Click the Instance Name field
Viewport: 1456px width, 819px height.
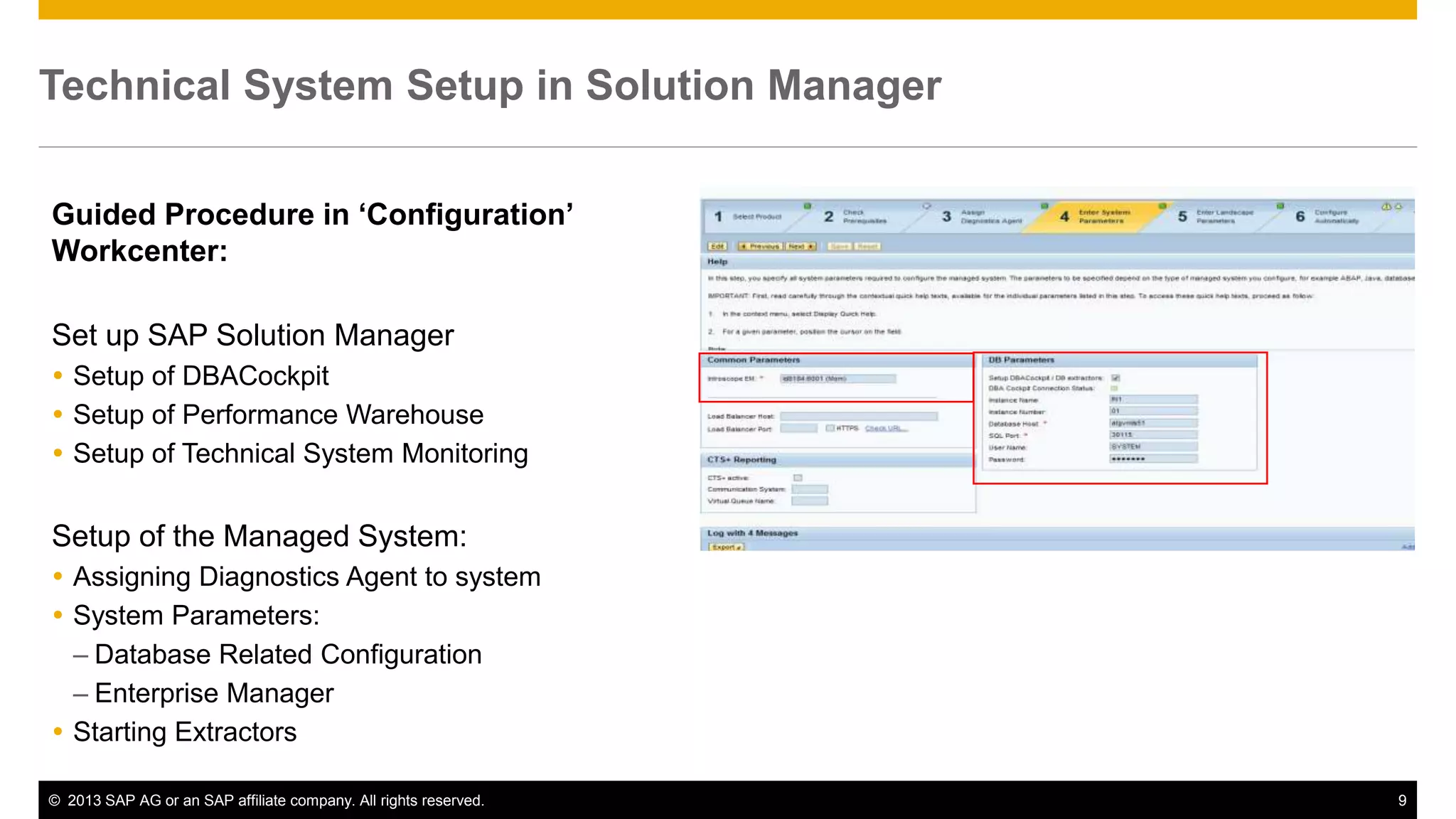pos(1153,400)
